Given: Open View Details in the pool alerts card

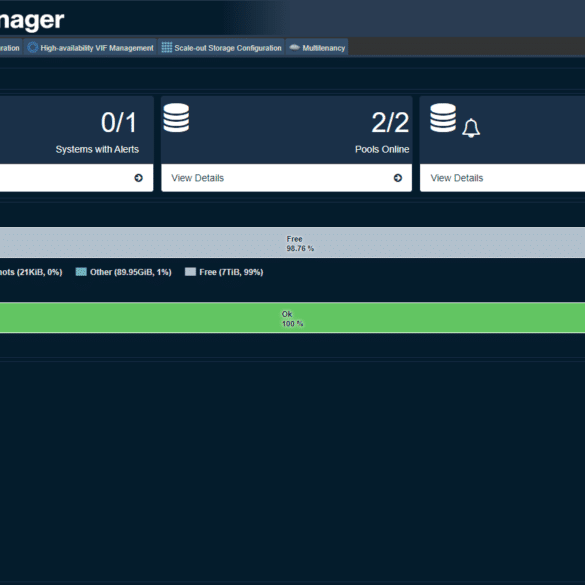Looking at the screenshot, I should click(457, 178).
